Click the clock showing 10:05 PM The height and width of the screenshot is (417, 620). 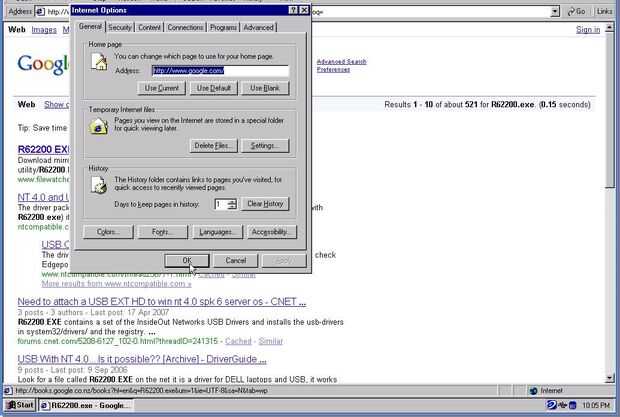596,405
